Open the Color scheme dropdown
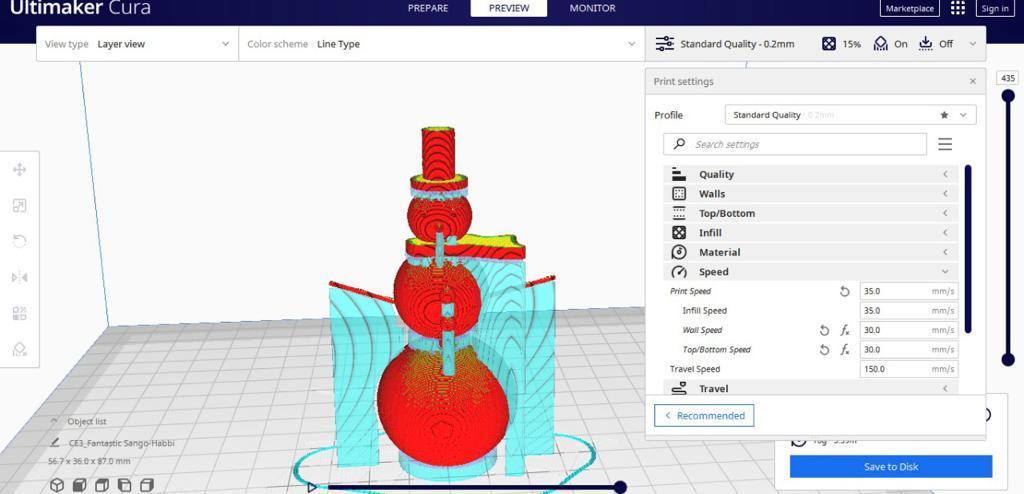 click(441, 44)
